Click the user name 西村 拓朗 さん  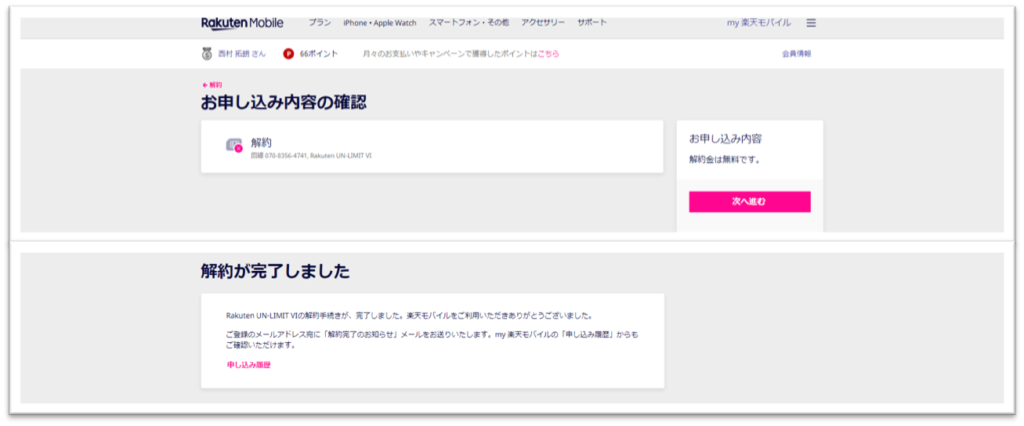(x=241, y=54)
